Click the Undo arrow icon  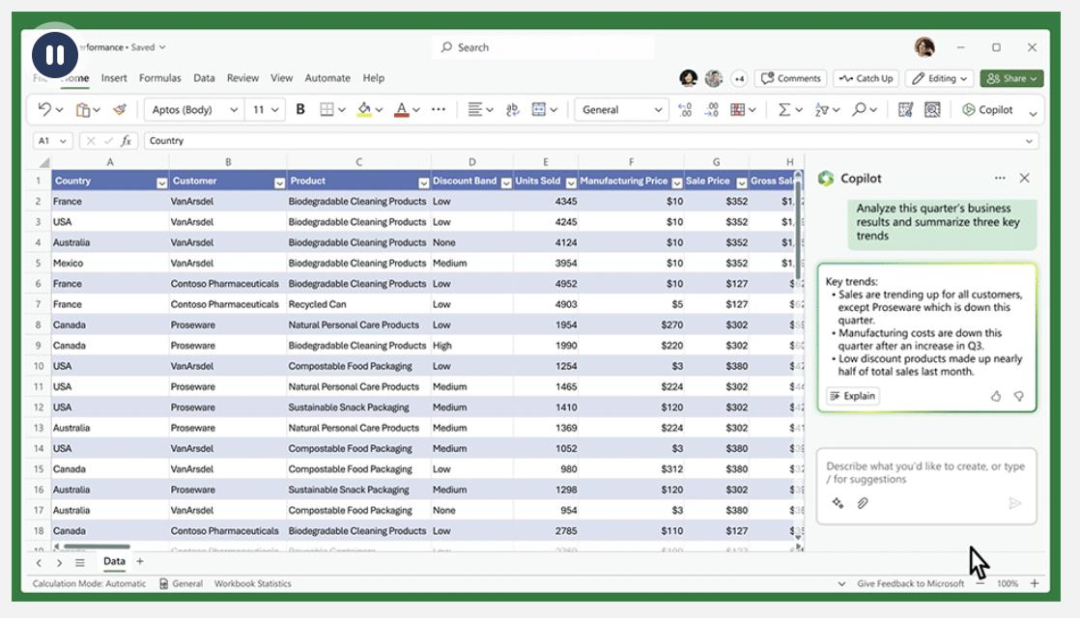pyautogui.click(x=45, y=110)
